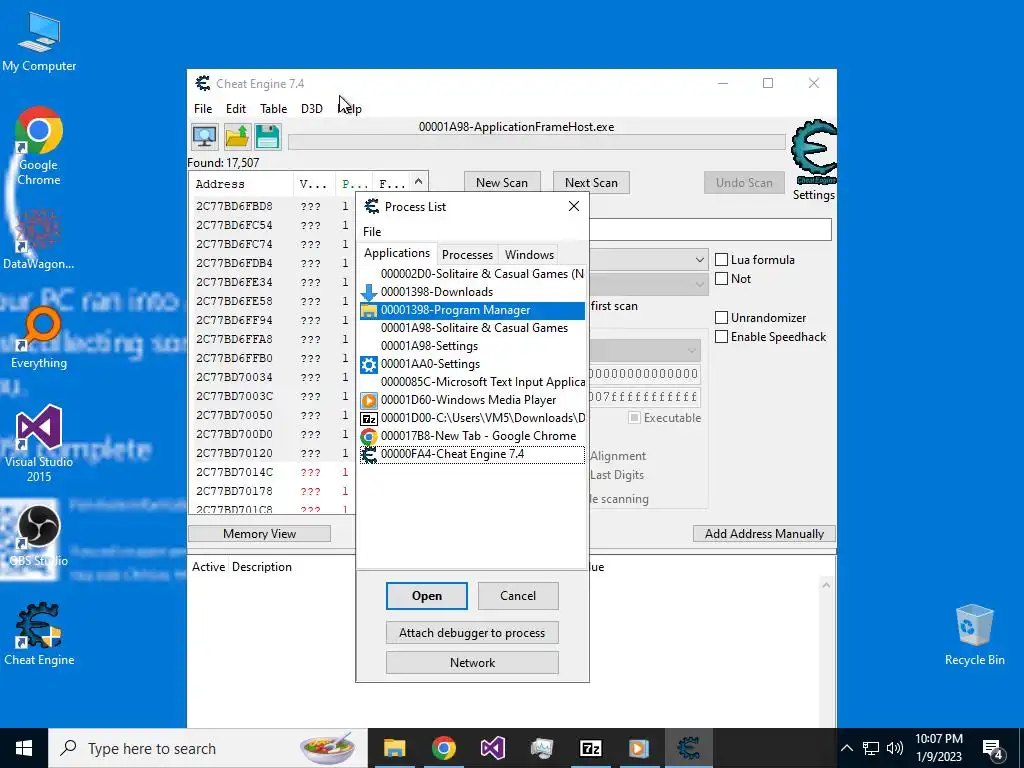Click the Address column header
Image resolution: width=1024 pixels, height=768 pixels.
coord(220,184)
